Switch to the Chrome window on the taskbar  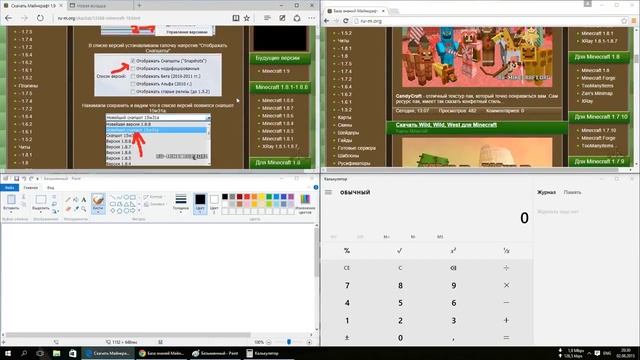[x=162, y=353]
